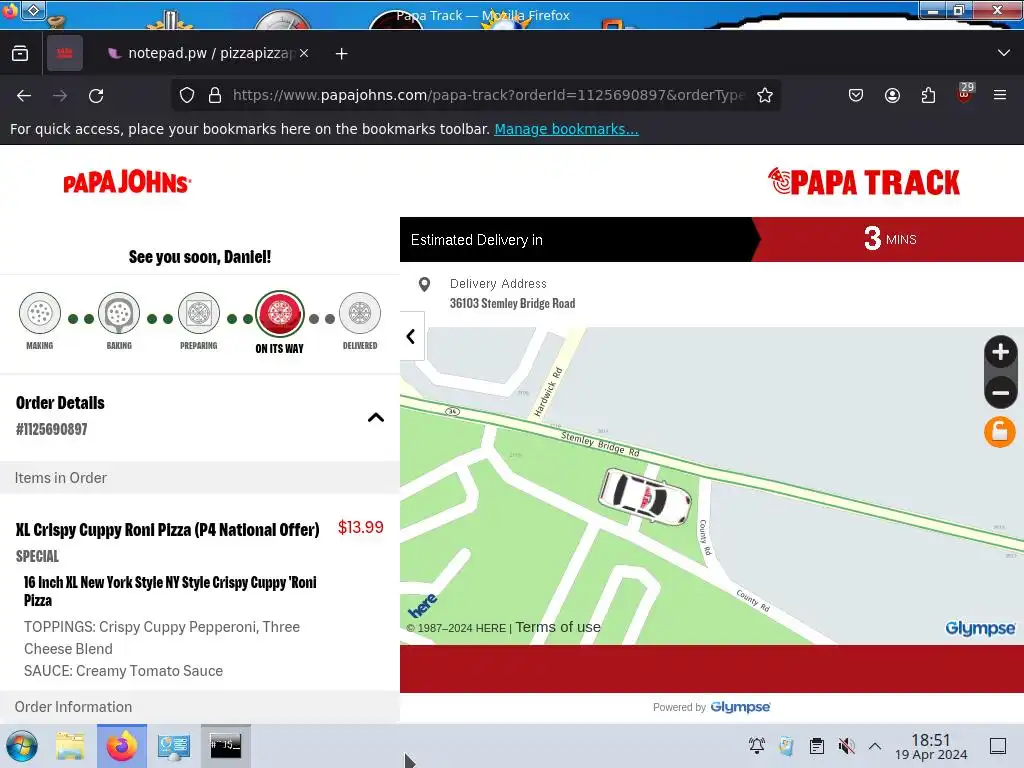Expand the hidden system tray icons arrow
The height and width of the screenshot is (768, 1024).
pos(875,746)
